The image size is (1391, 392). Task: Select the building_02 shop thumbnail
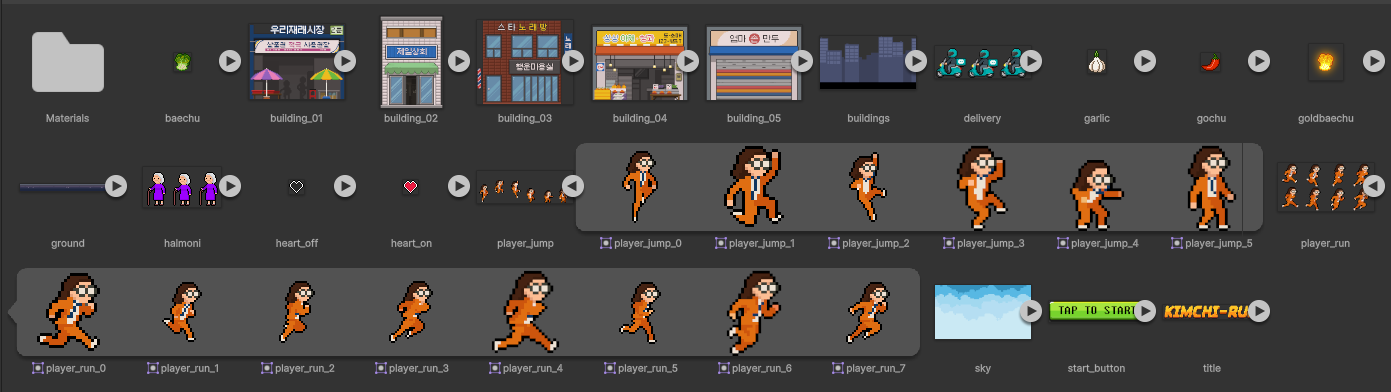tap(411, 62)
